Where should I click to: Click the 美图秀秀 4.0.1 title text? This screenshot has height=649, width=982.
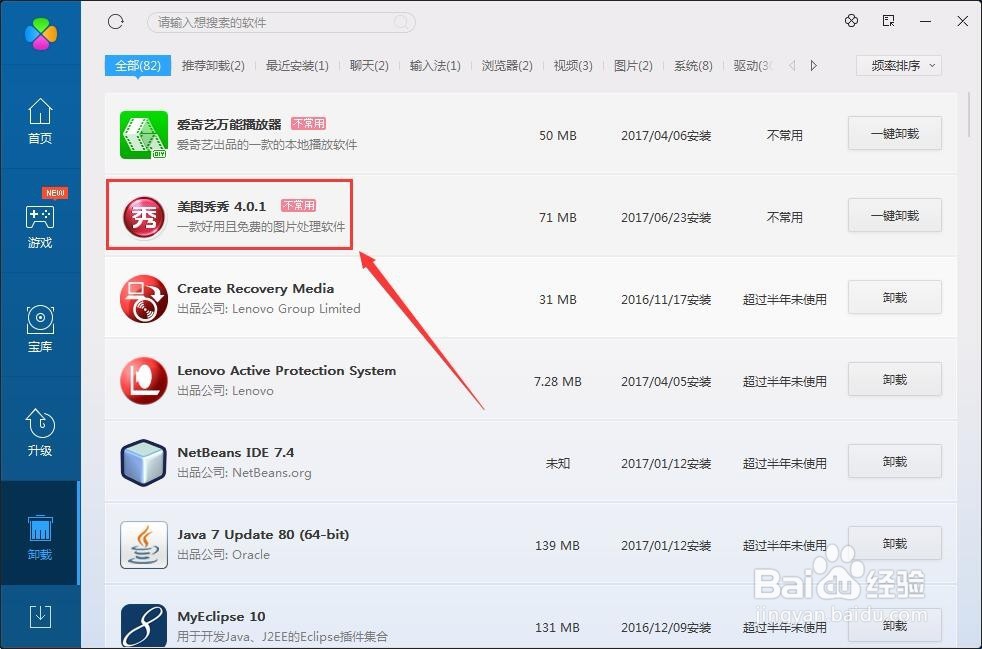click(222, 206)
